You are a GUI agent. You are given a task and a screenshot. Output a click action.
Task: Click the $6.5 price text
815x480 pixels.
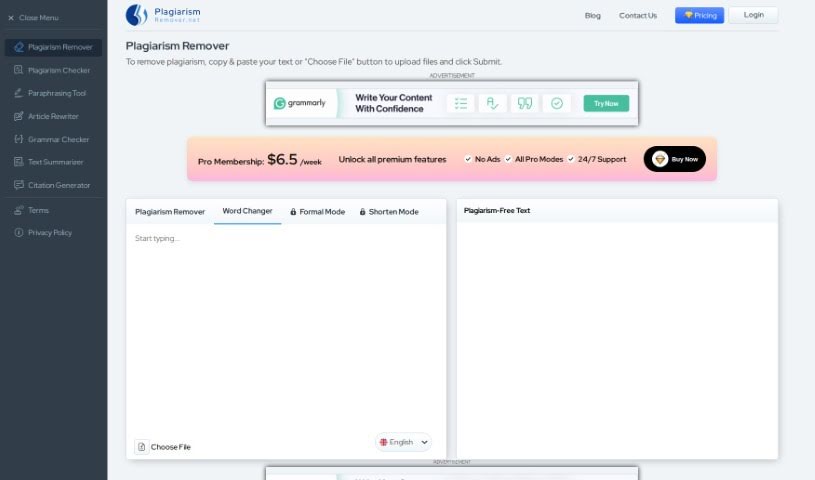(x=282, y=159)
